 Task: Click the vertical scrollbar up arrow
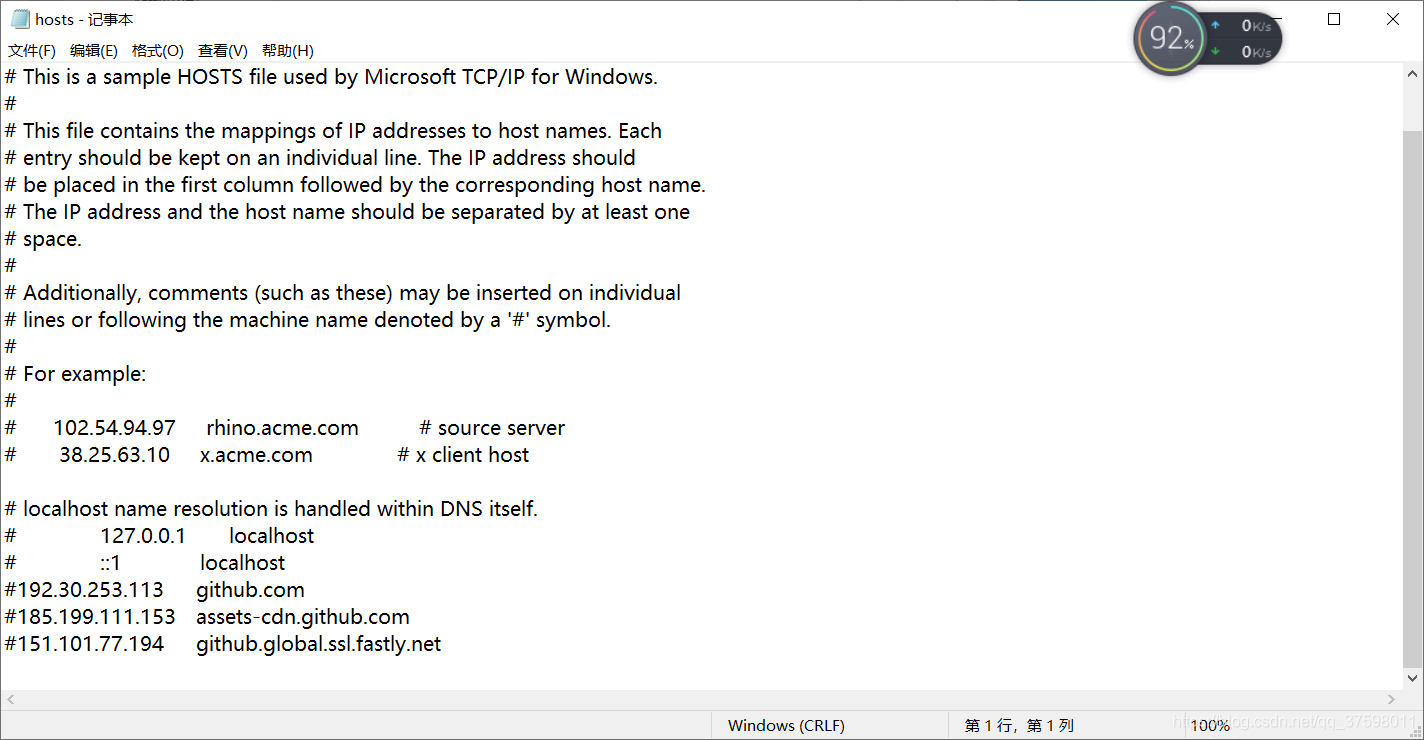(x=1413, y=75)
